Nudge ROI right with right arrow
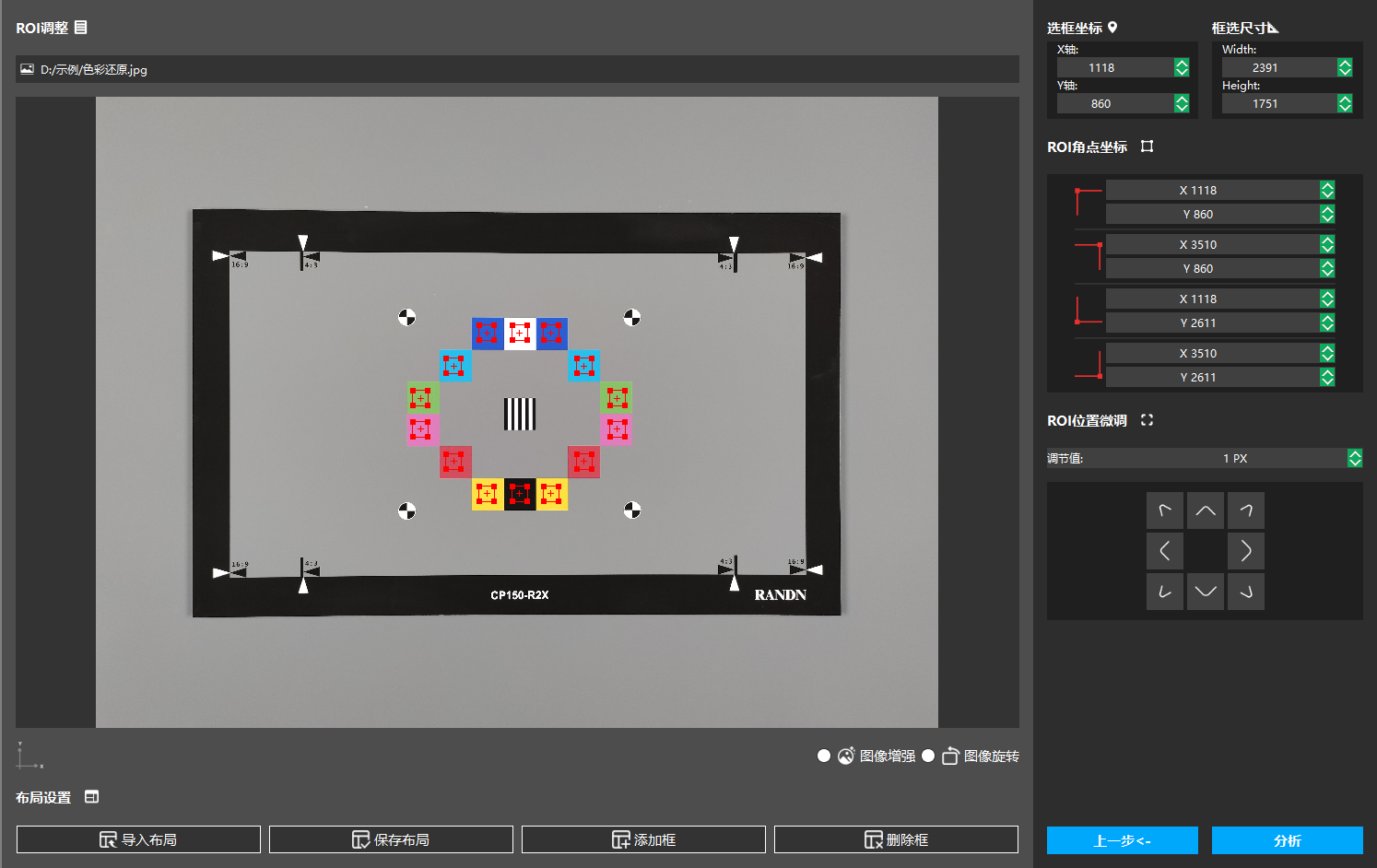 pos(1245,551)
